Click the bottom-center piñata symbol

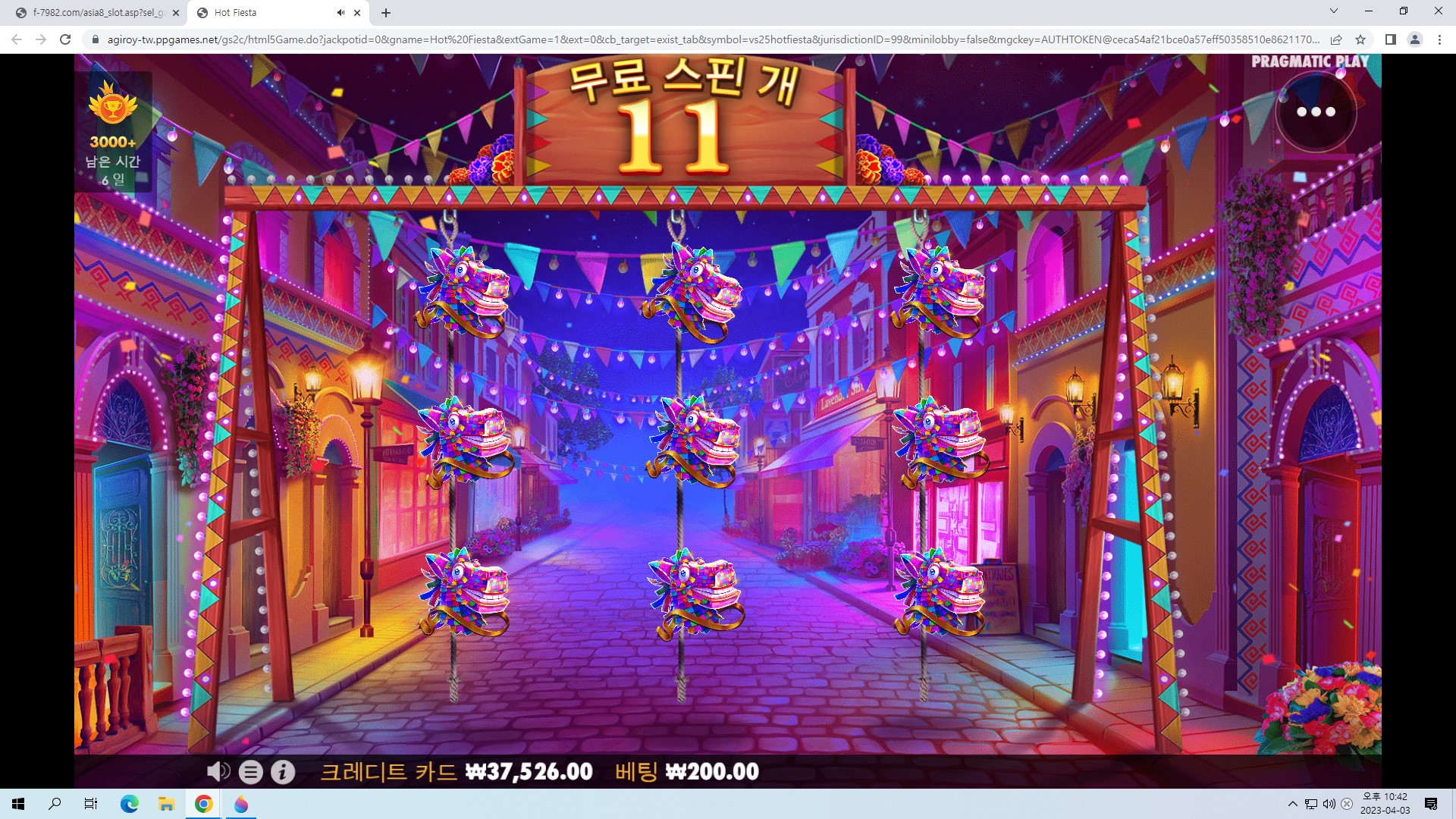click(x=695, y=595)
